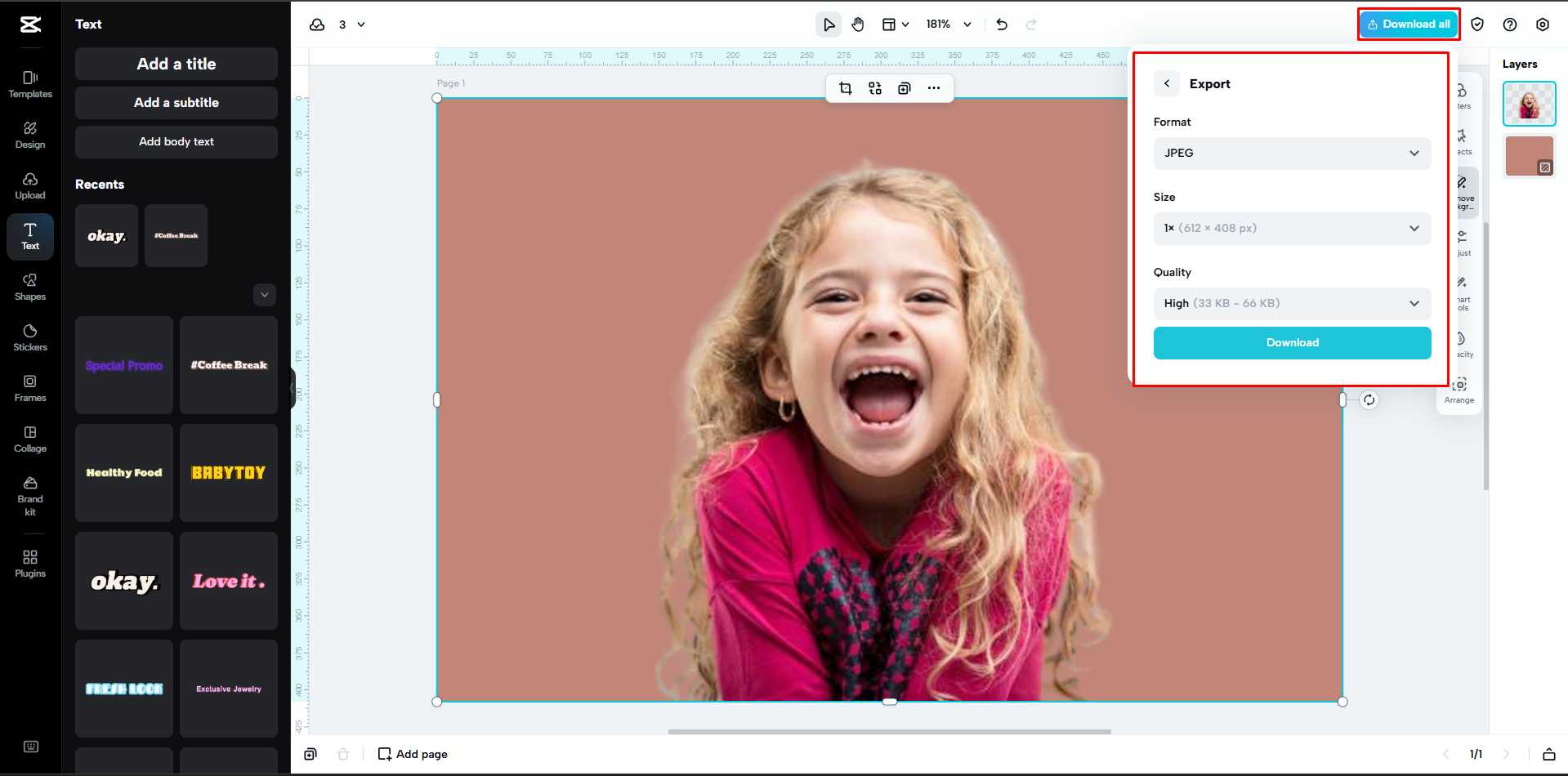Select the girl photo thumbnail in Layers
1568x776 pixels.
point(1529,104)
